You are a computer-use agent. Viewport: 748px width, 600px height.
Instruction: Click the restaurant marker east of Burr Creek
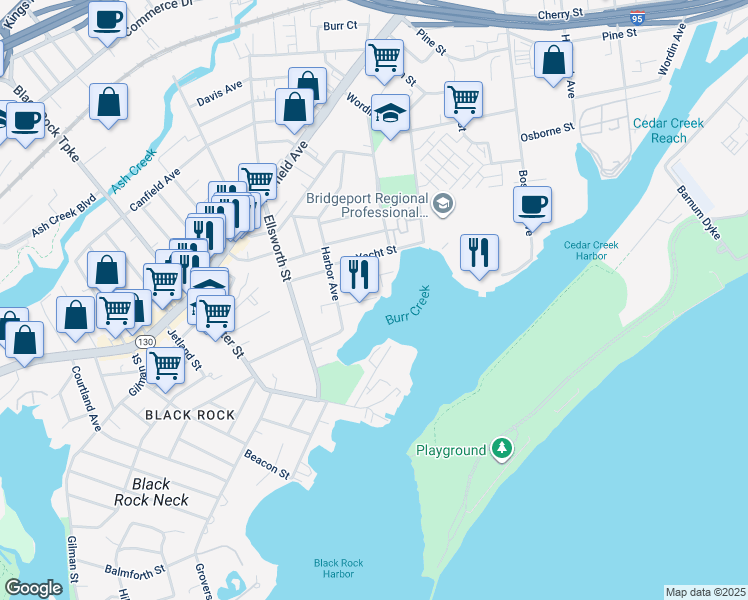coord(479,255)
